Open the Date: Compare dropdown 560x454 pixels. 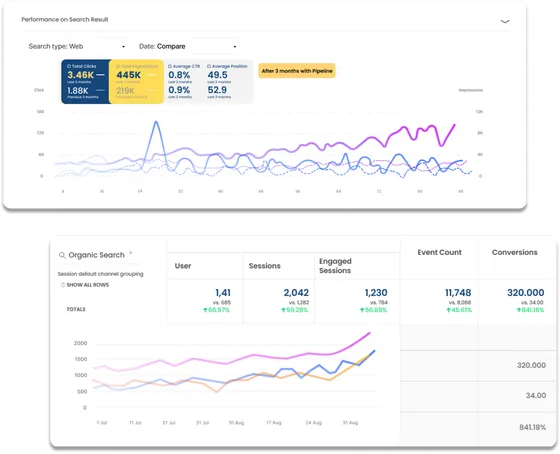coord(187,46)
